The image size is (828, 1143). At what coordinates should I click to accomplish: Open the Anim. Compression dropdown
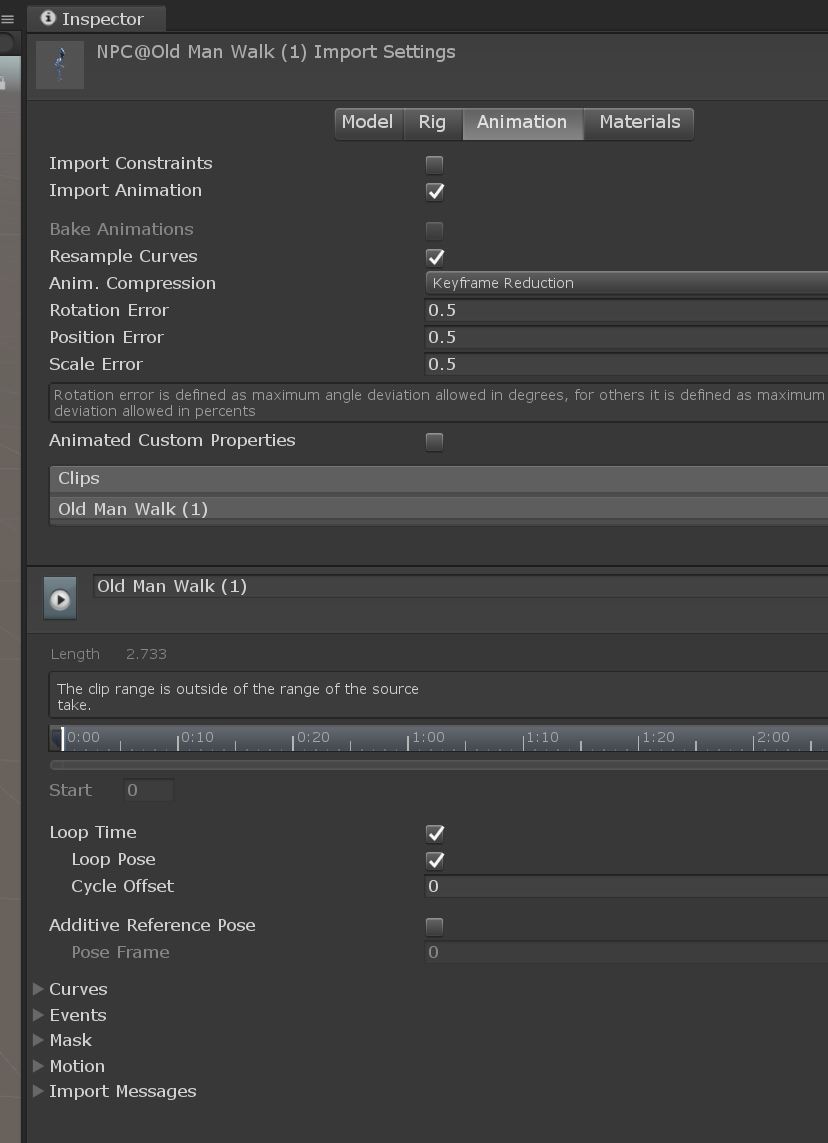tap(626, 283)
